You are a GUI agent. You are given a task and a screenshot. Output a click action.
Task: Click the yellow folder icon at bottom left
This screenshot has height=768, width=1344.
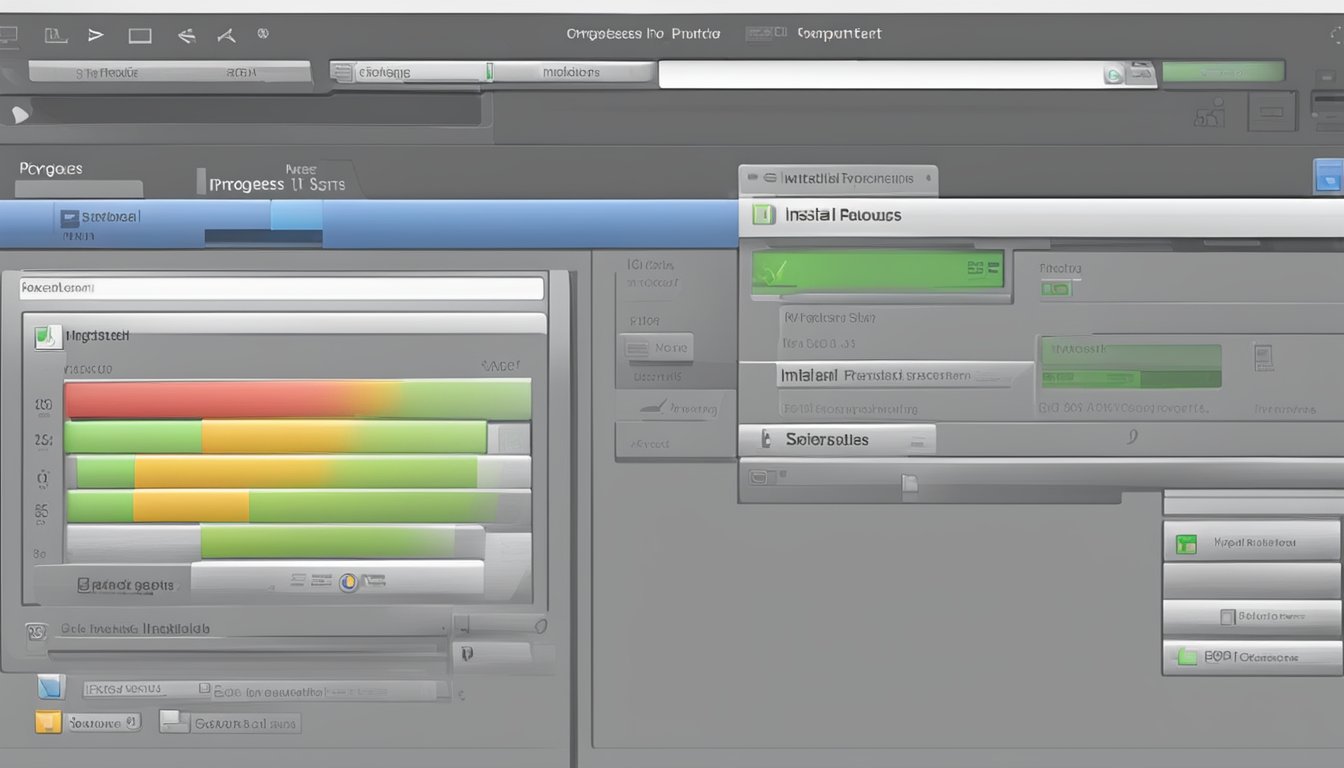[48, 722]
